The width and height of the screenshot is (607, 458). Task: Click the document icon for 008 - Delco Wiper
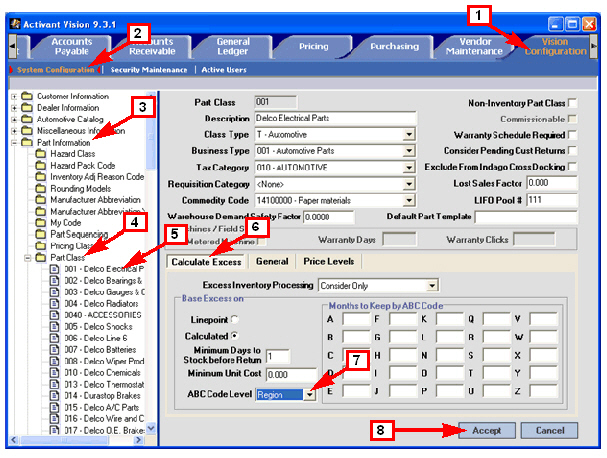click(x=55, y=361)
